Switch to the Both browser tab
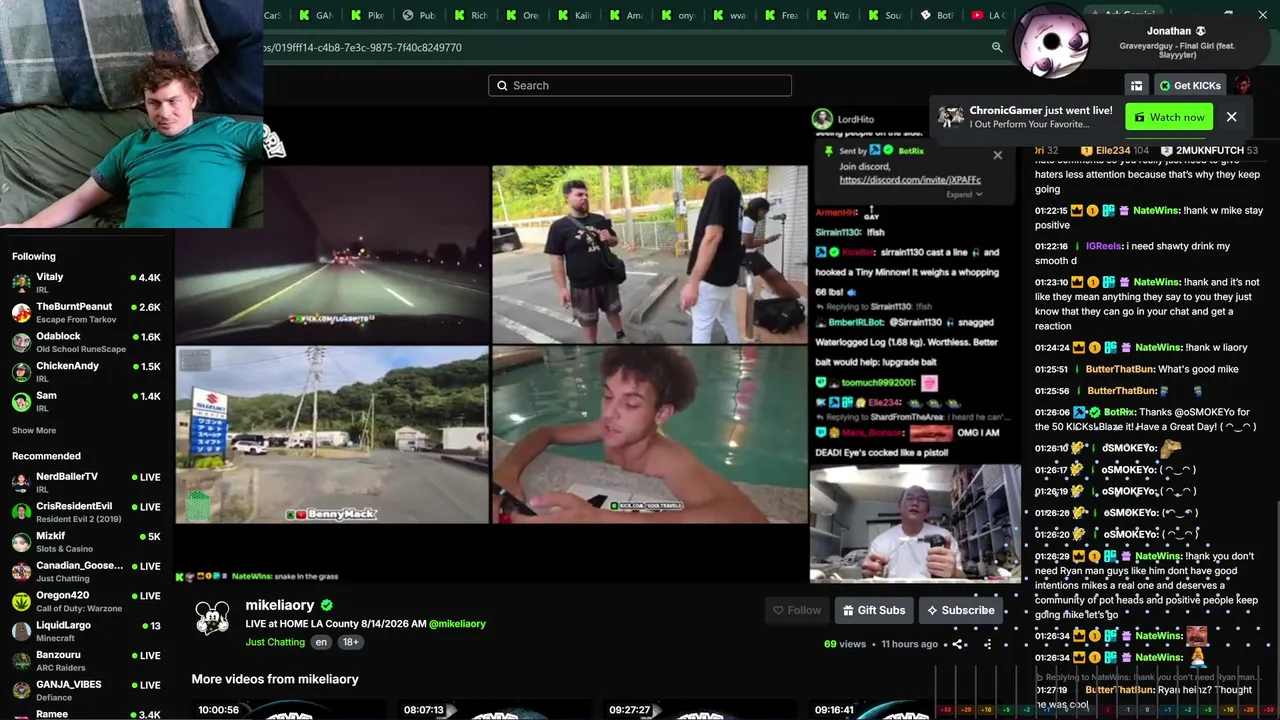The width and height of the screenshot is (1280, 720). [x=939, y=15]
